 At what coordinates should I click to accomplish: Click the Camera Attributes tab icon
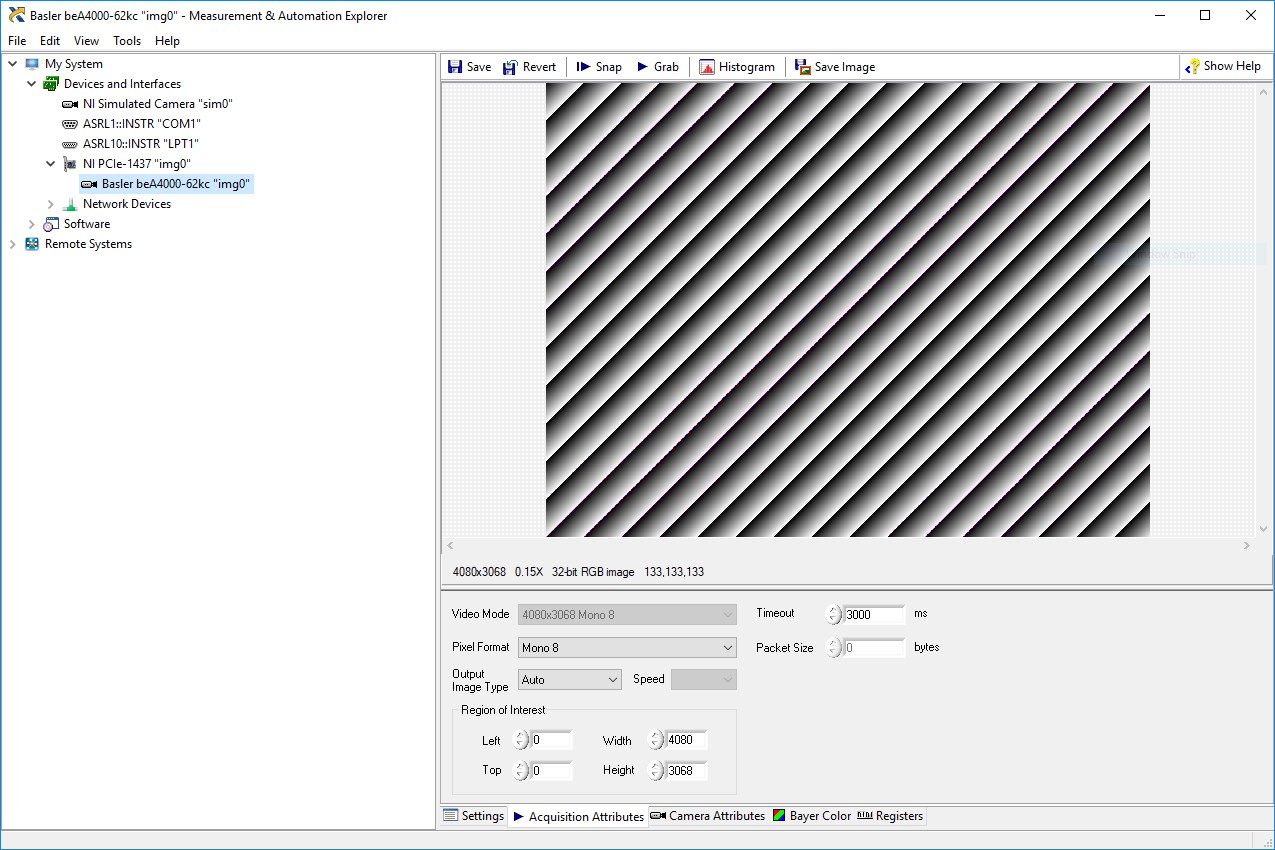[x=658, y=816]
